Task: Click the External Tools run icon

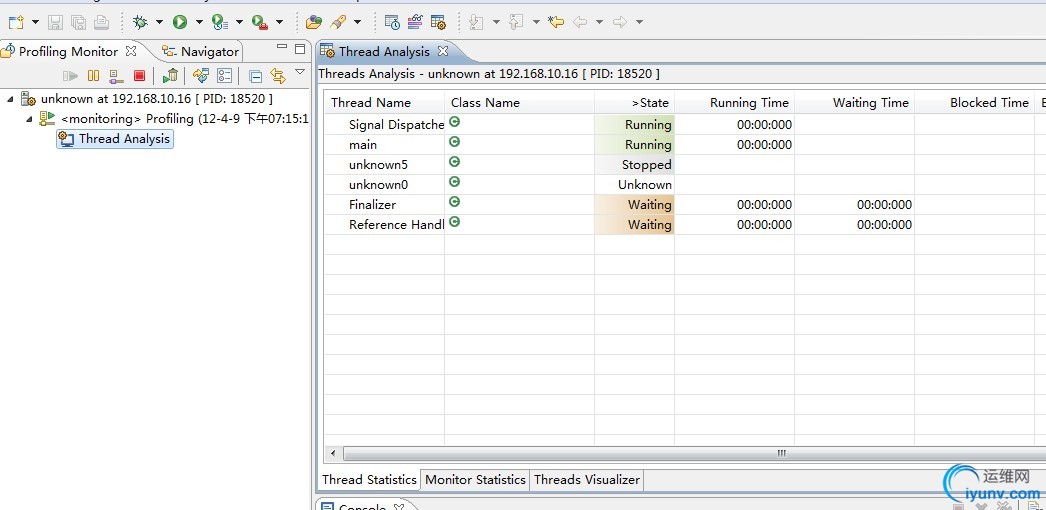Action: click(259, 22)
